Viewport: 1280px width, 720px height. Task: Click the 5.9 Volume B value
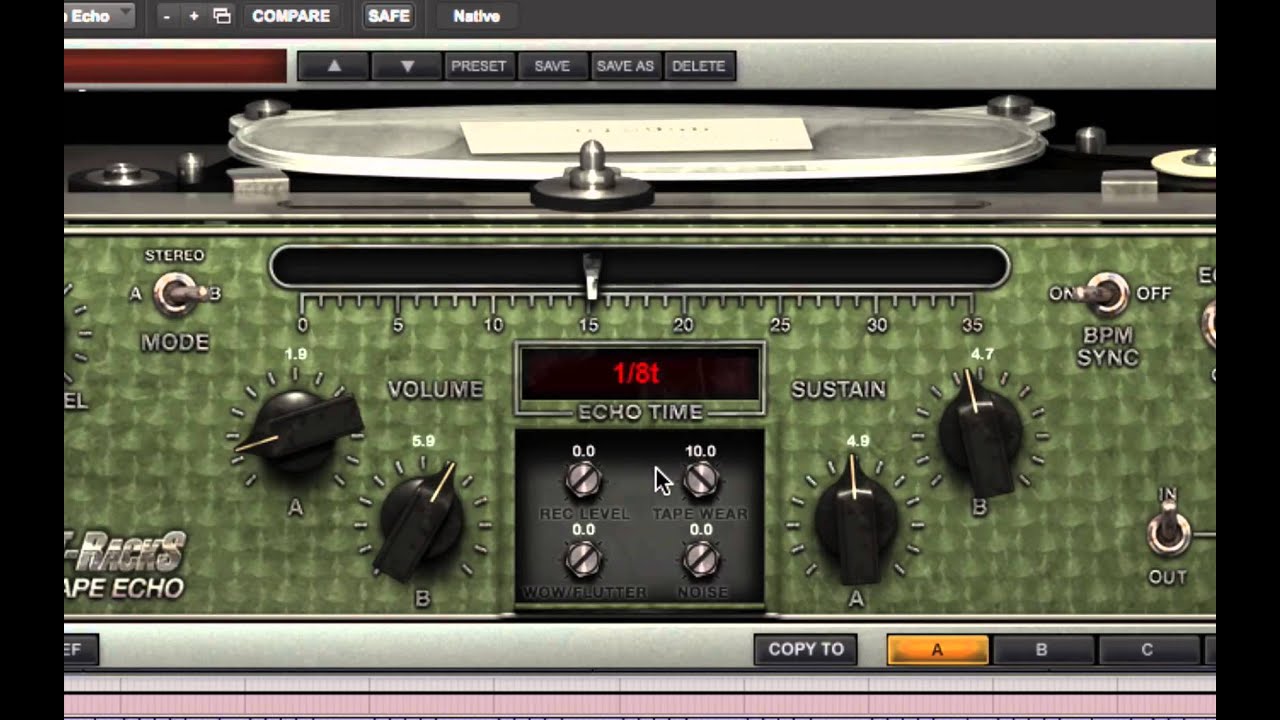(423, 440)
